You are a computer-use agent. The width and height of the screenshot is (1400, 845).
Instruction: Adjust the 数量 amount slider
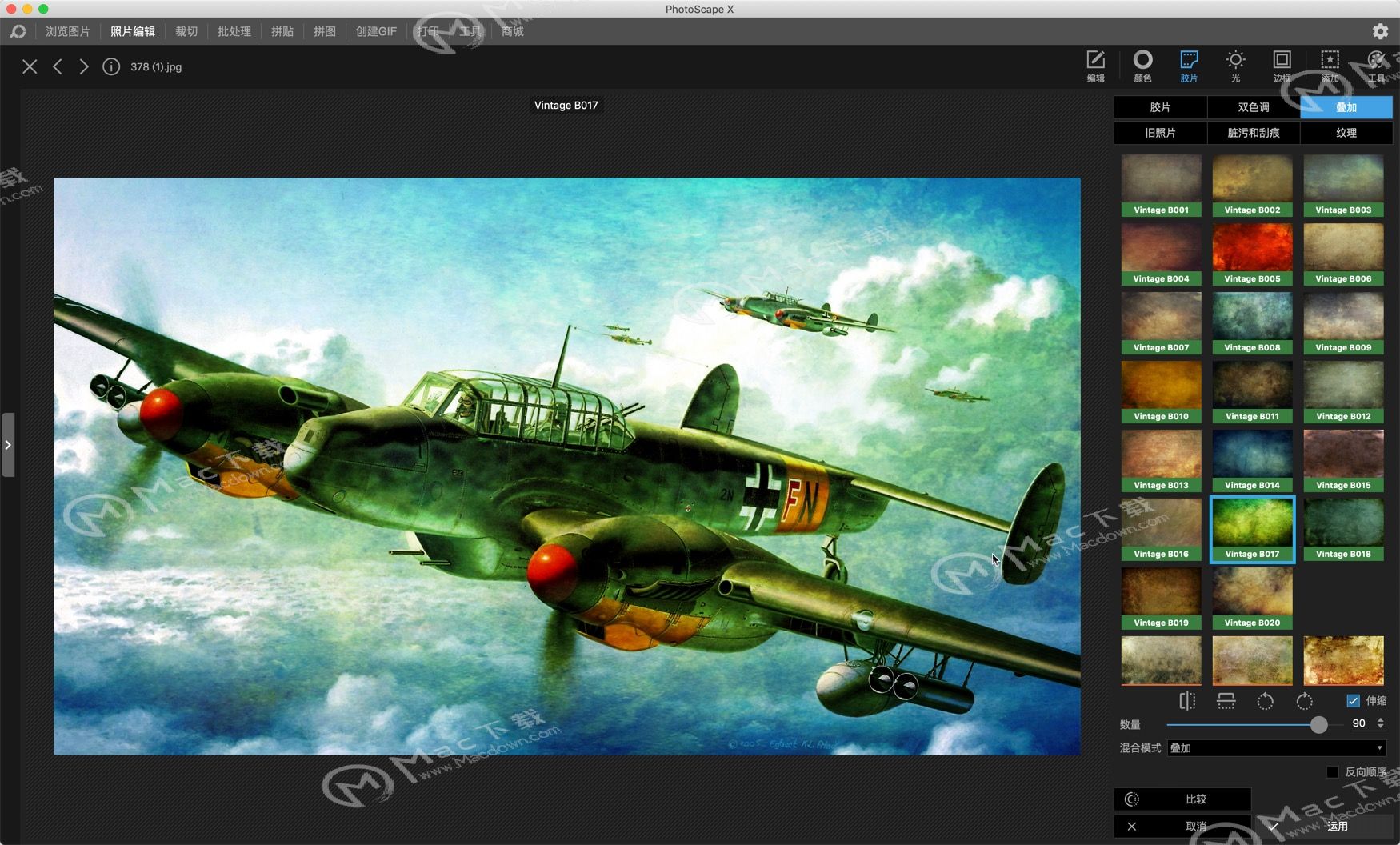pos(1319,724)
